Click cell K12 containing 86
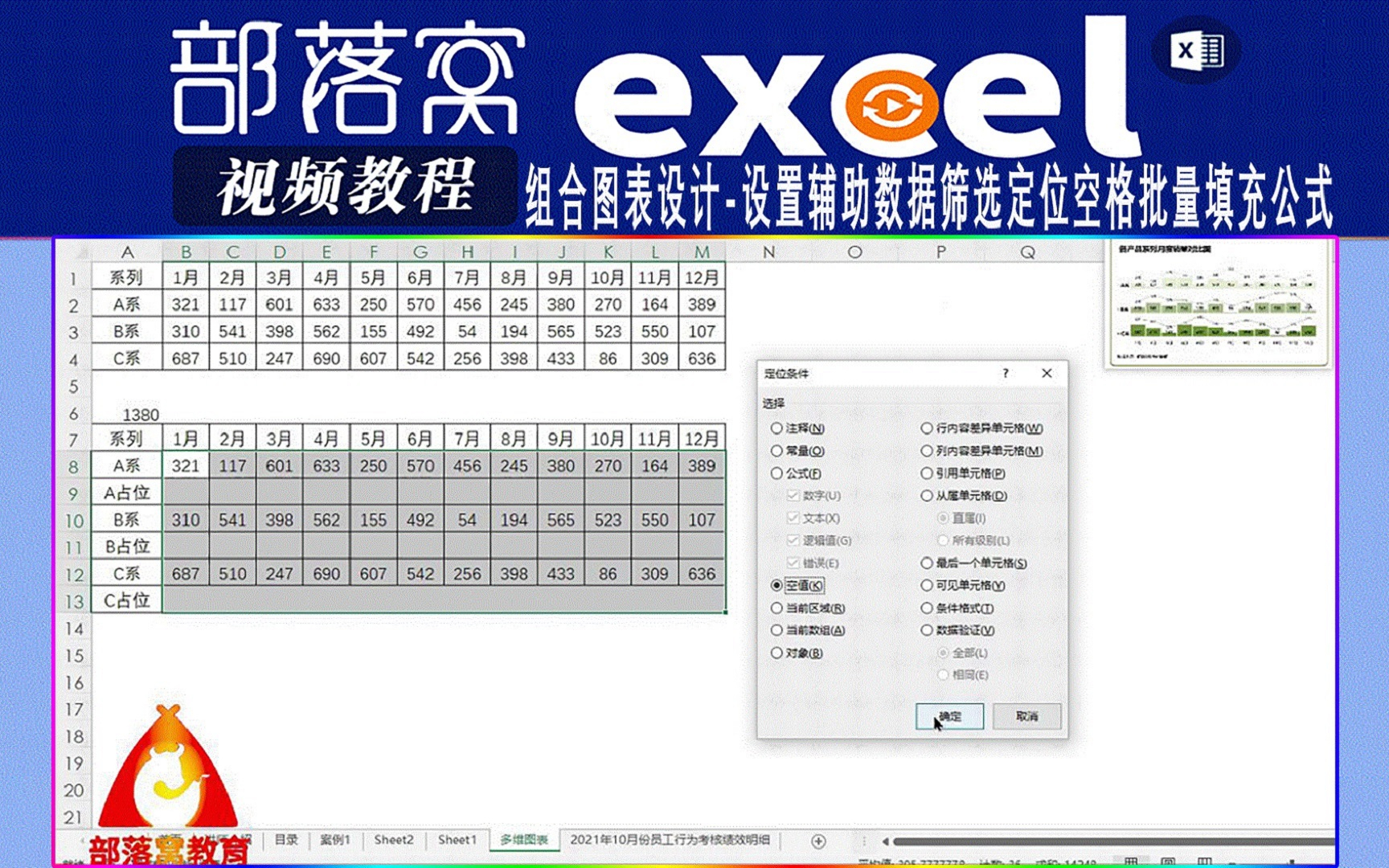This screenshot has width=1389, height=868. [608, 574]
